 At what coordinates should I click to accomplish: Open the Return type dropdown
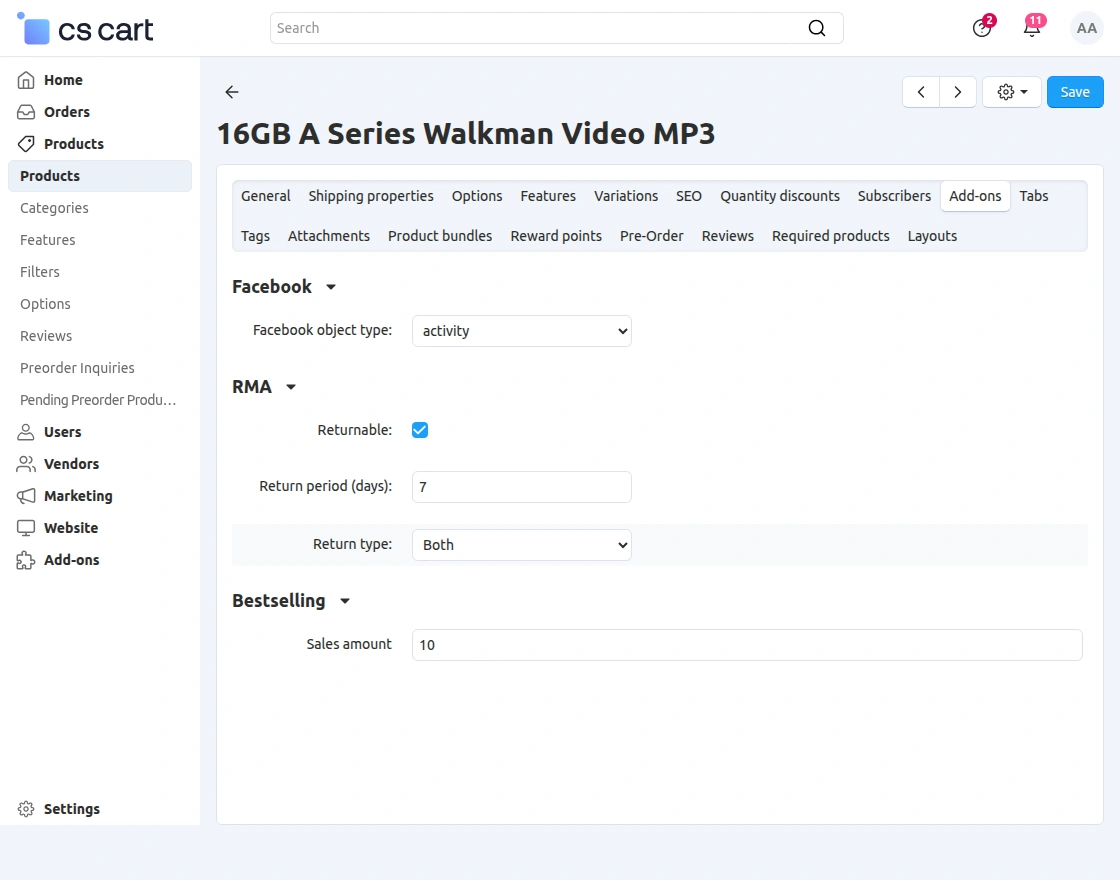(521, 545)
